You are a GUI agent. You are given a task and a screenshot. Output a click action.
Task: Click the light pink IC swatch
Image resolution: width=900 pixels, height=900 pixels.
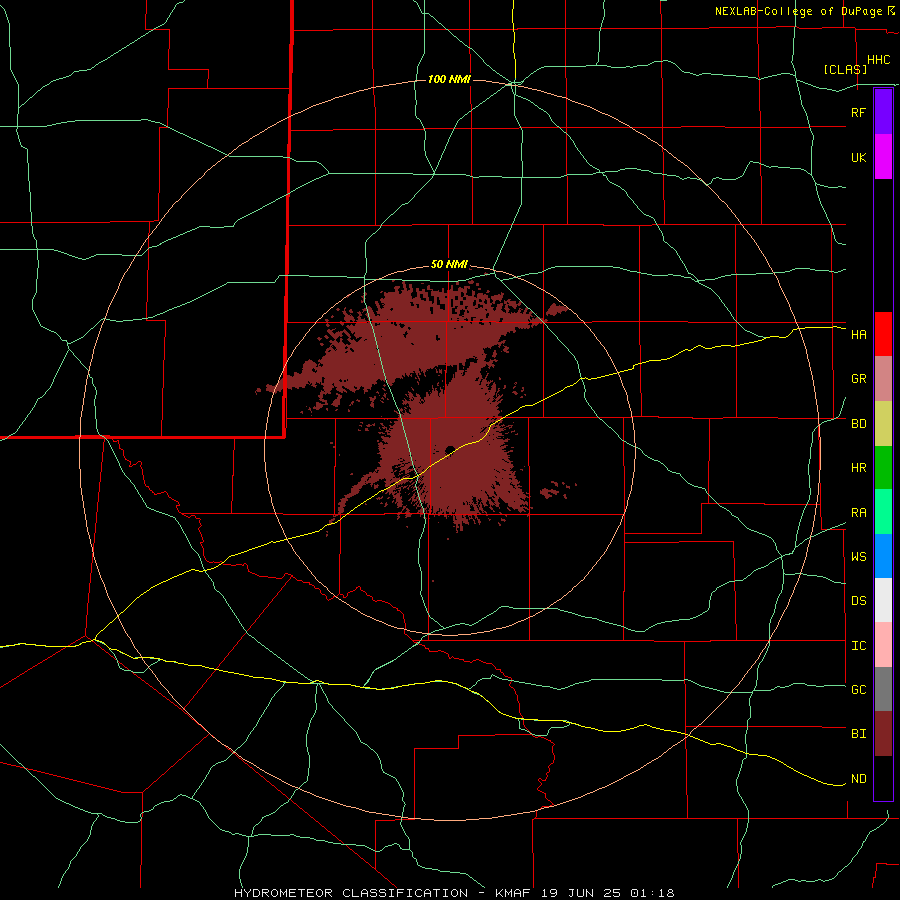[x=883, y=645]
